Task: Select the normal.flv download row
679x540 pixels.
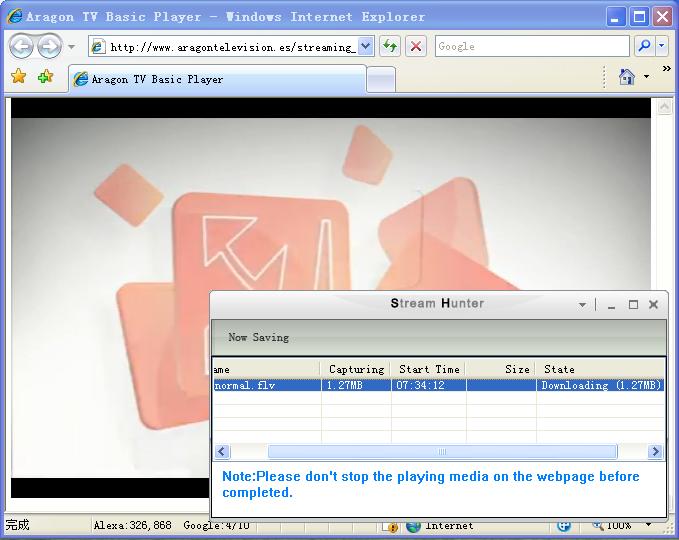Action: 439,385
